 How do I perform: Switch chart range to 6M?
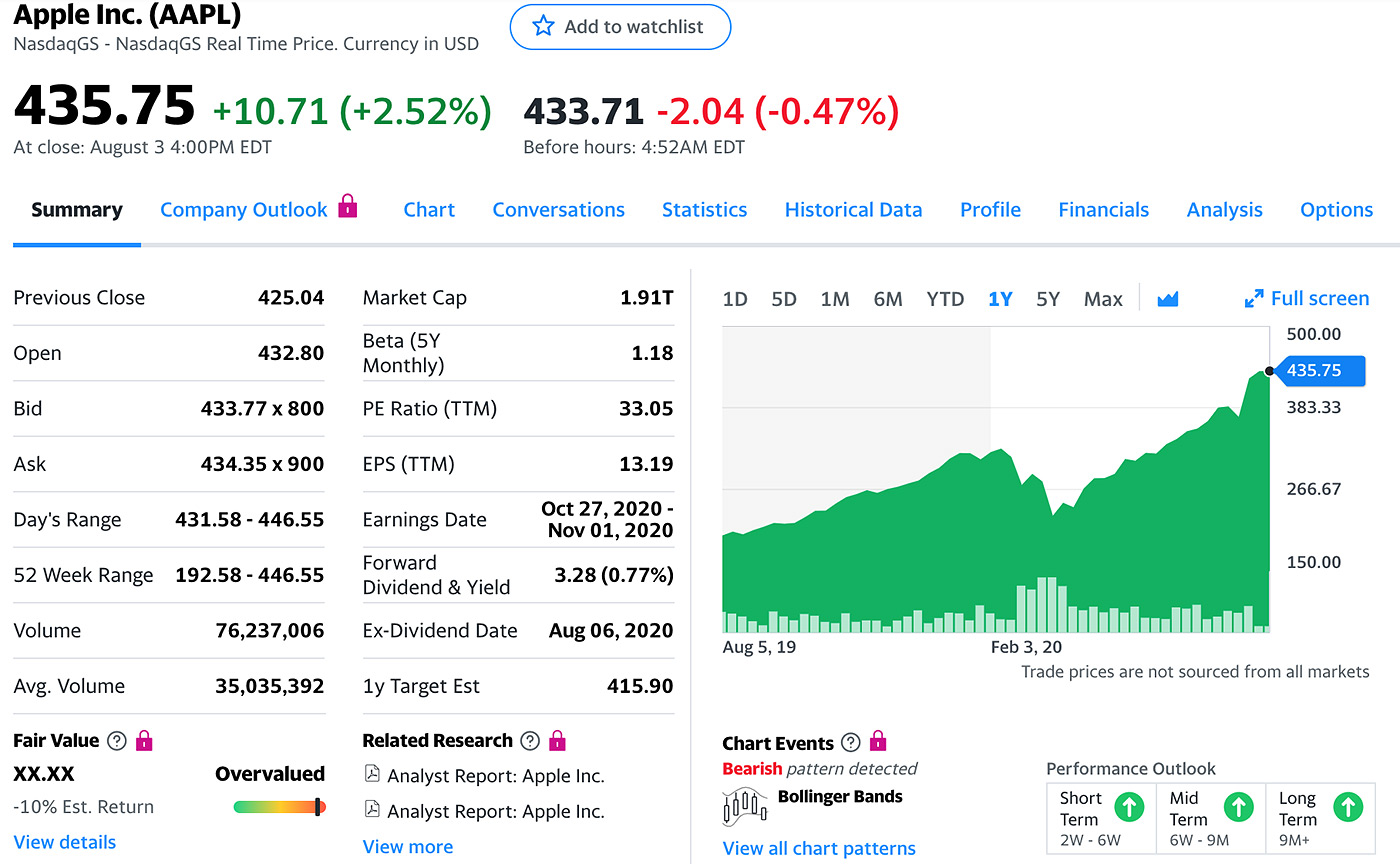(x=887, y=299)
